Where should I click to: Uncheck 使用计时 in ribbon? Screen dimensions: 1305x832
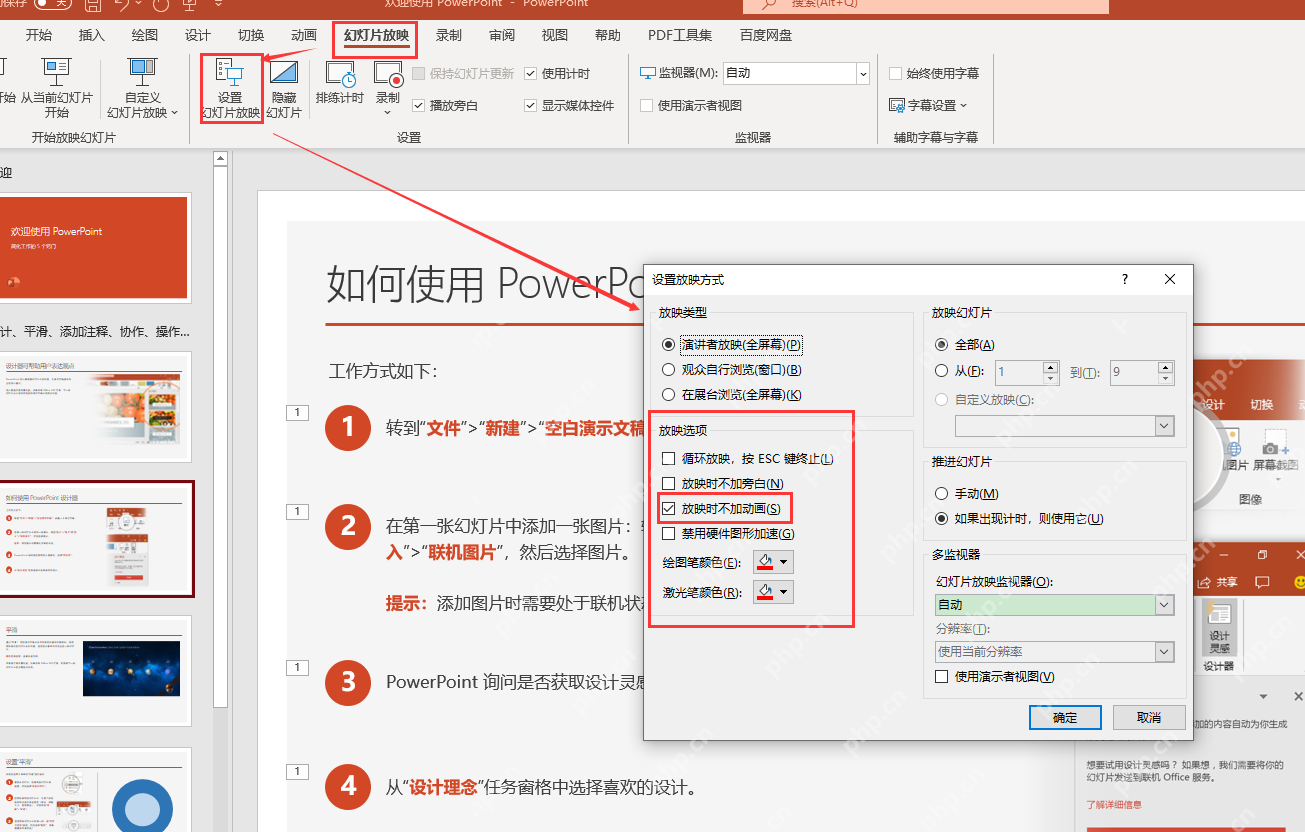(x=531, y=74)
